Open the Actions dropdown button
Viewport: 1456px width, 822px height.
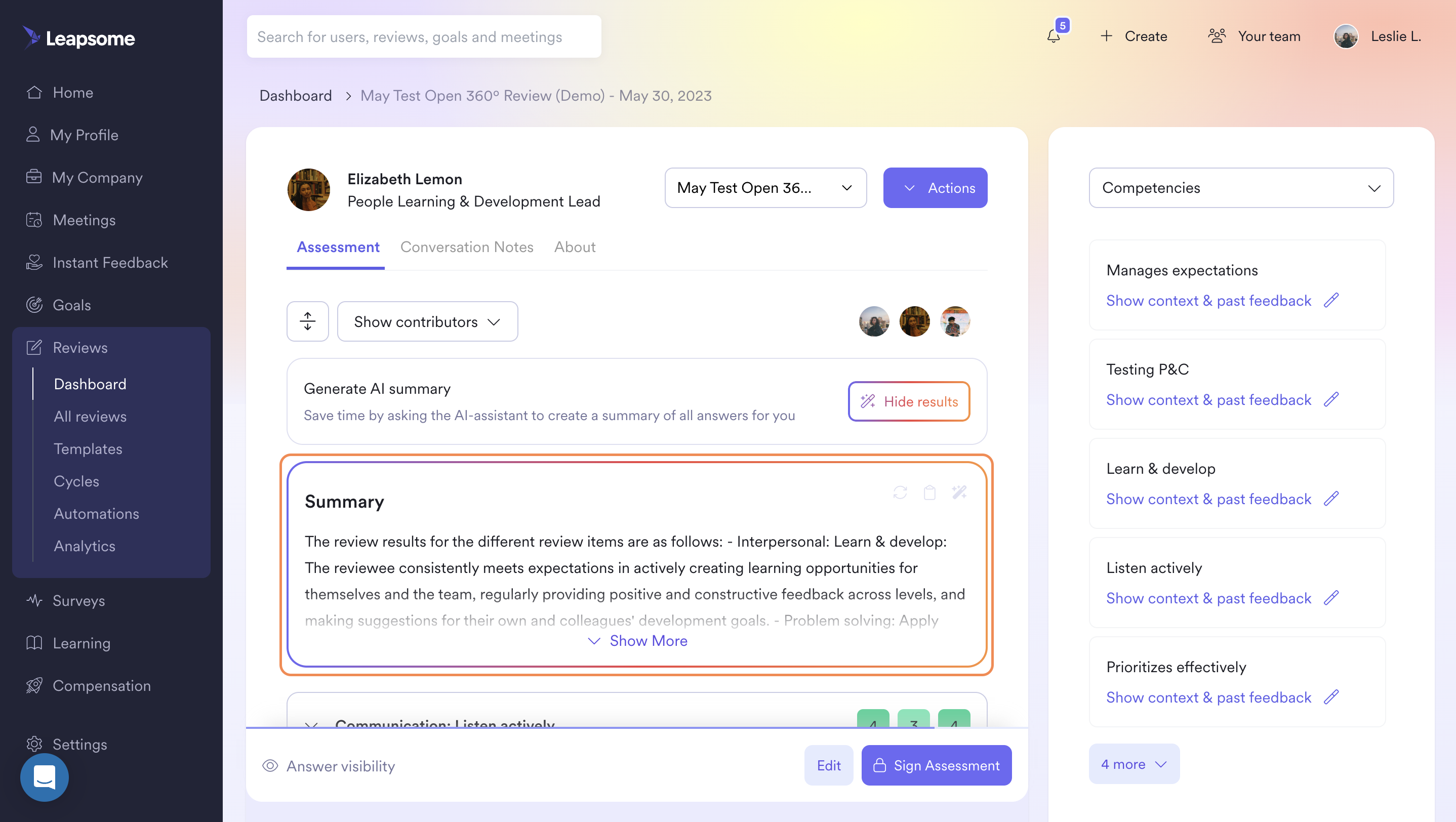pyautogui.click(x=935, y=188)
